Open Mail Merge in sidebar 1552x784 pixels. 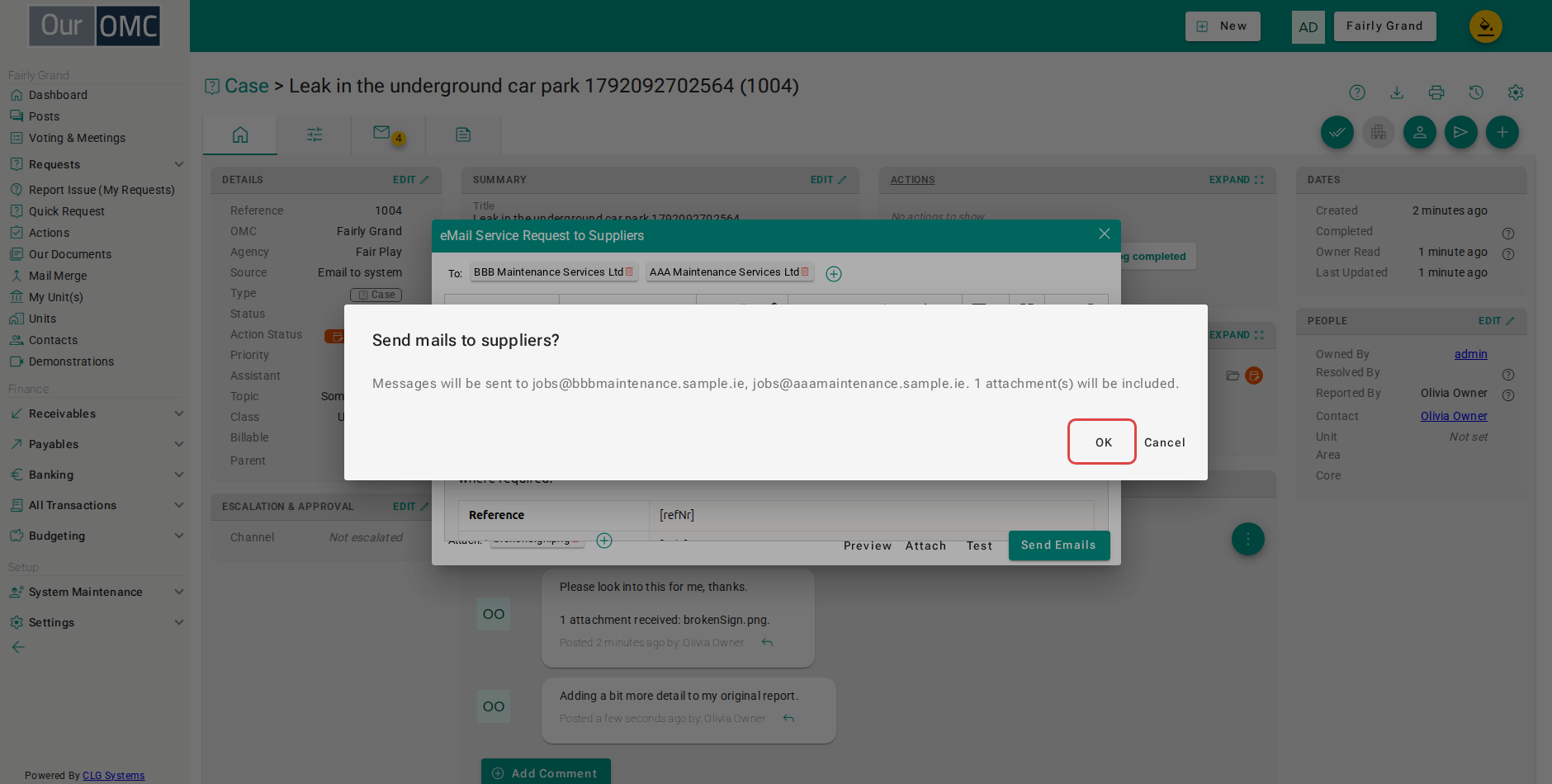(58, 276)
